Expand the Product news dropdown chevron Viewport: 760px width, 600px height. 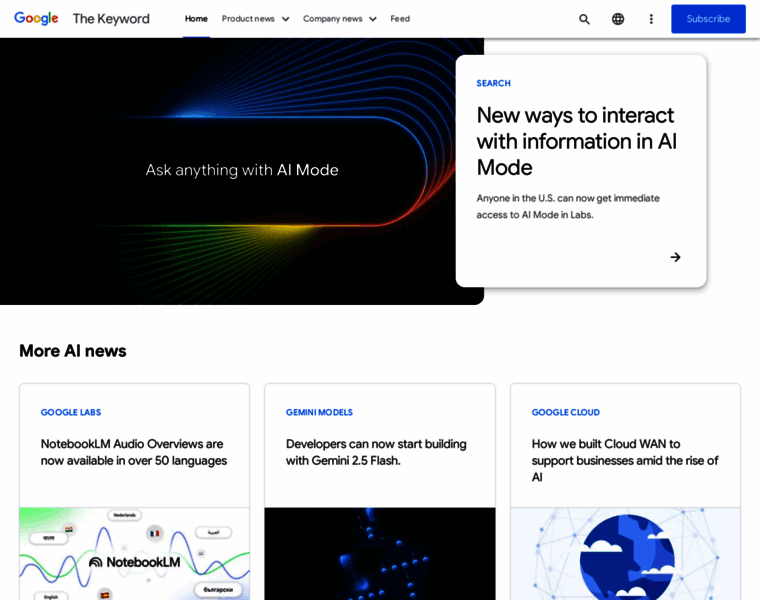click(x=285, y=19)
